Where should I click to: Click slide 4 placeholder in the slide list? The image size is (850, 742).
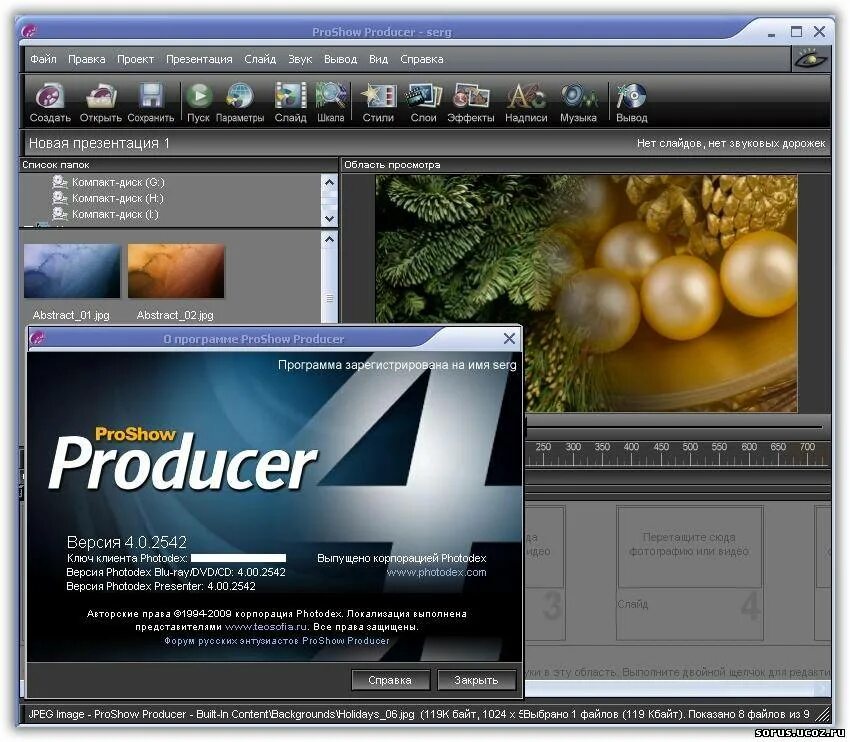click(x=690, y=573)
